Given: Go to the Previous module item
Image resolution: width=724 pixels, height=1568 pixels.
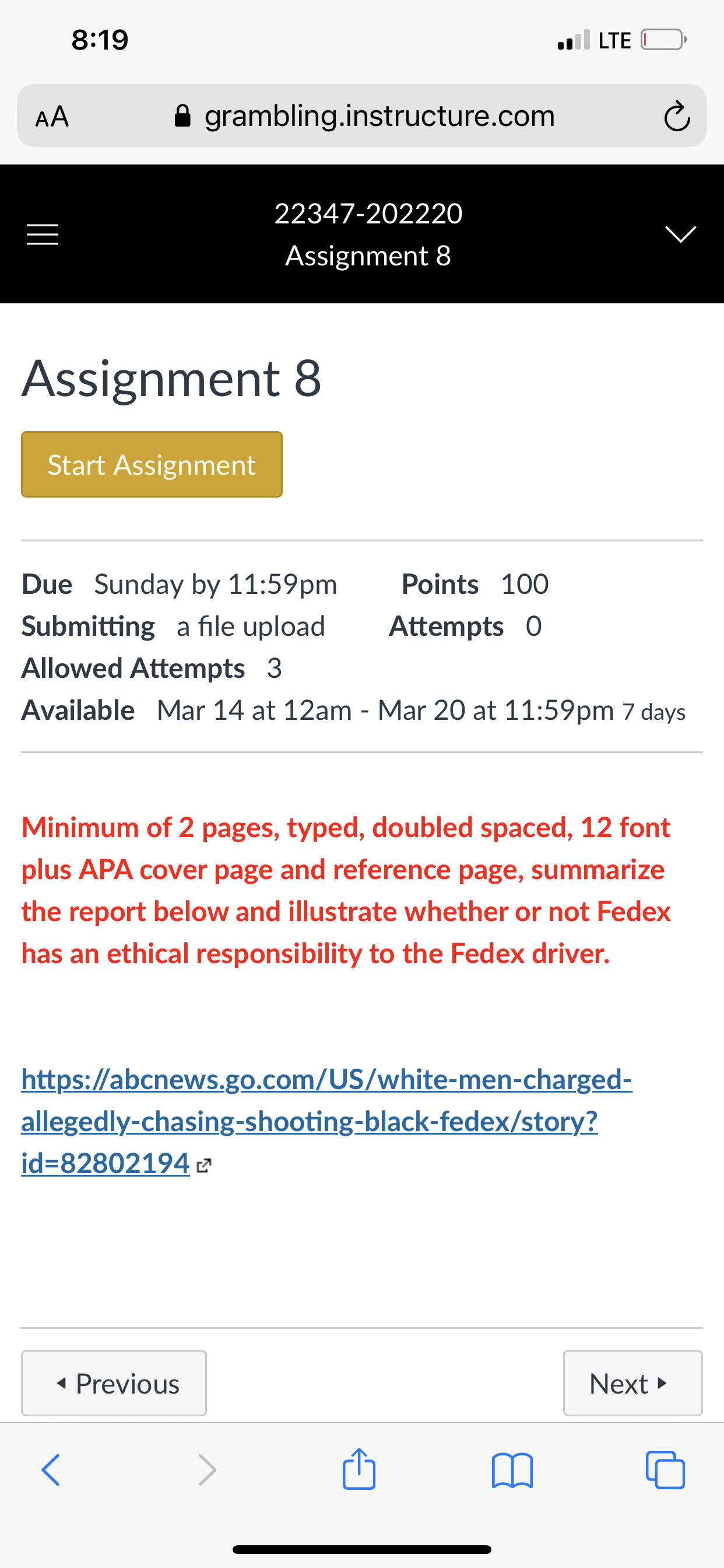Looking at the screenshot, I should point(114,1383).
